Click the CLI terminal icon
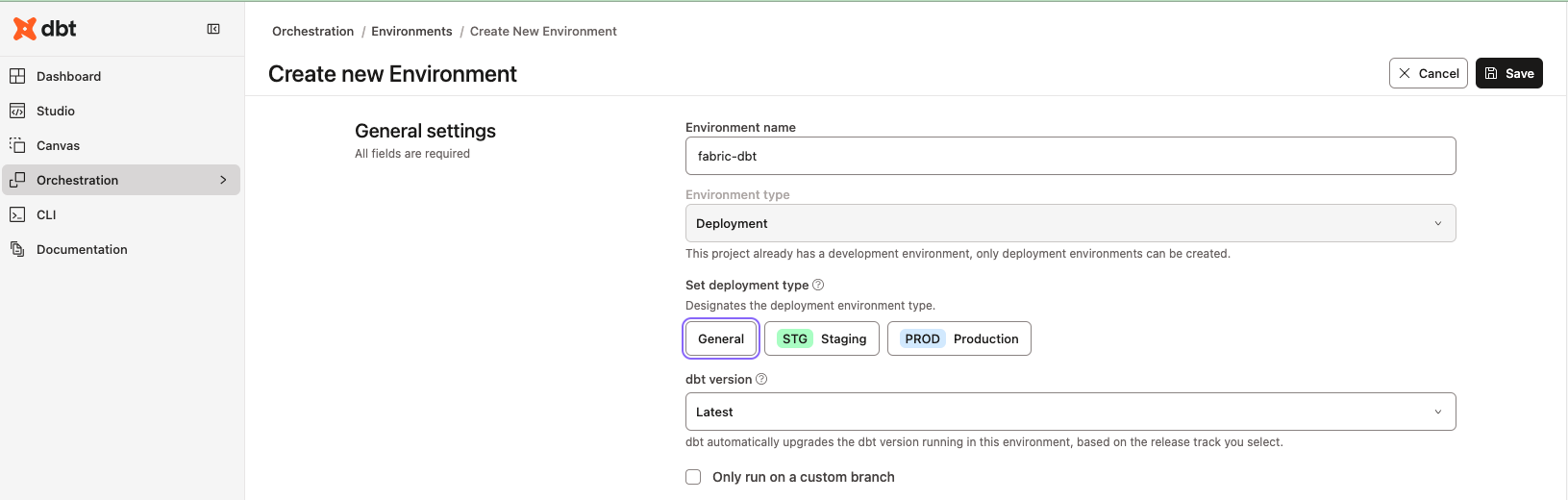 [x=17, y=214]
